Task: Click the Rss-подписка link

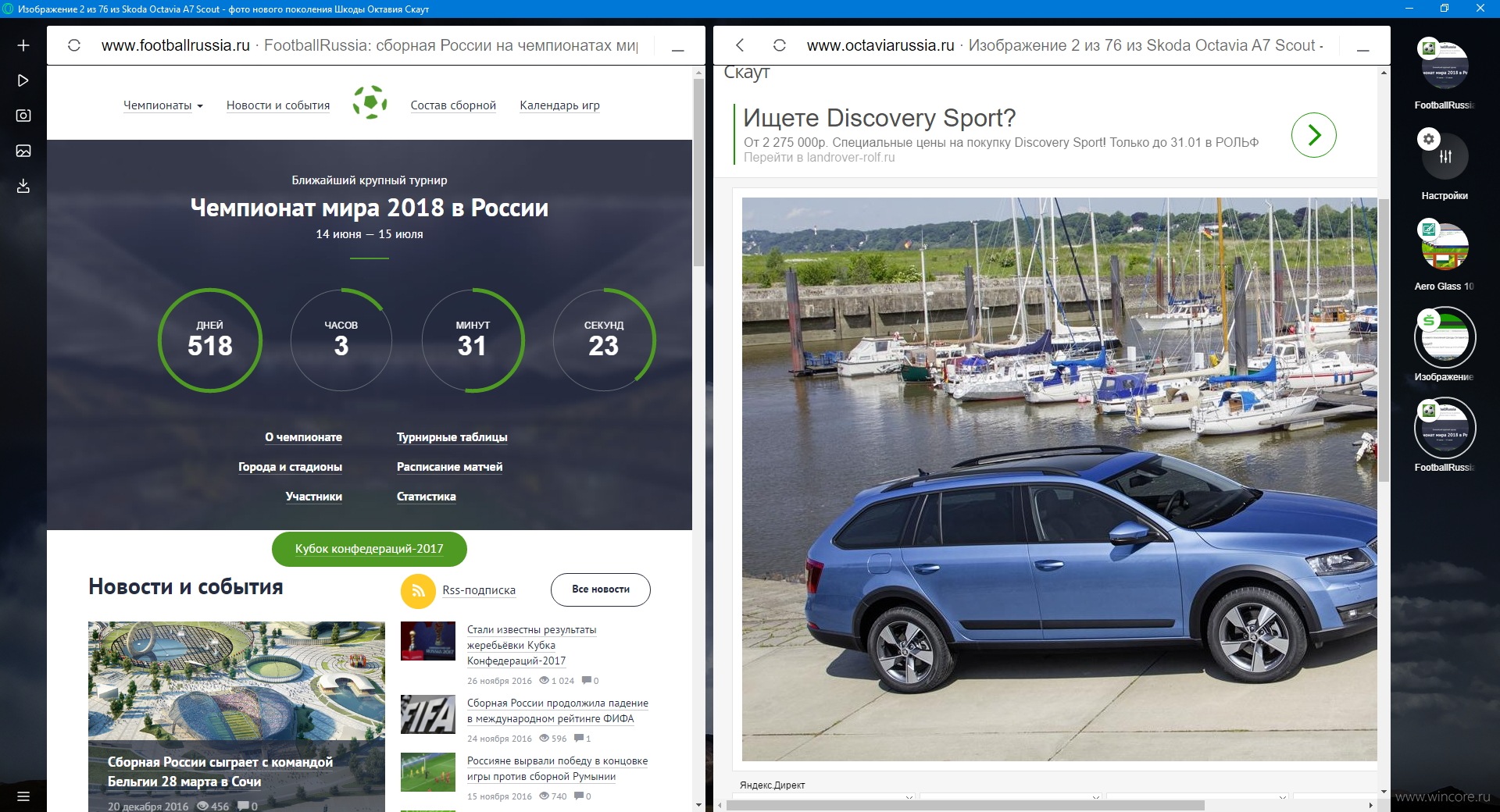Action: point(479,590)
